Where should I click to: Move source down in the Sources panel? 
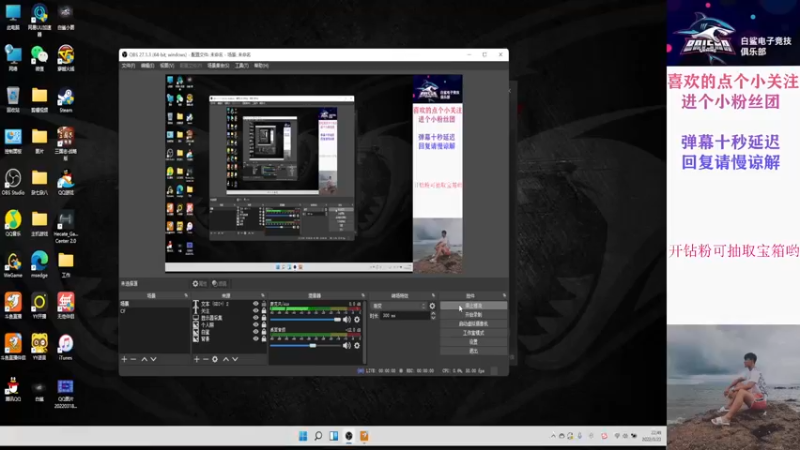tap(235, 359)
